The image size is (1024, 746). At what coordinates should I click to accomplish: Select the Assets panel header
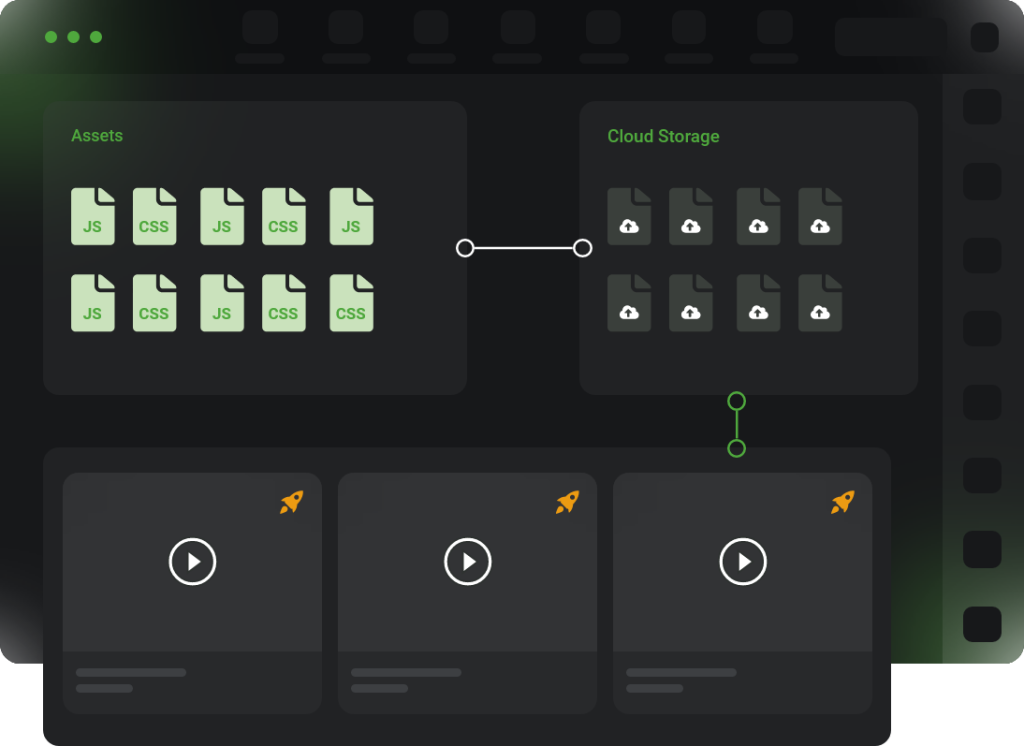point(97,135)
